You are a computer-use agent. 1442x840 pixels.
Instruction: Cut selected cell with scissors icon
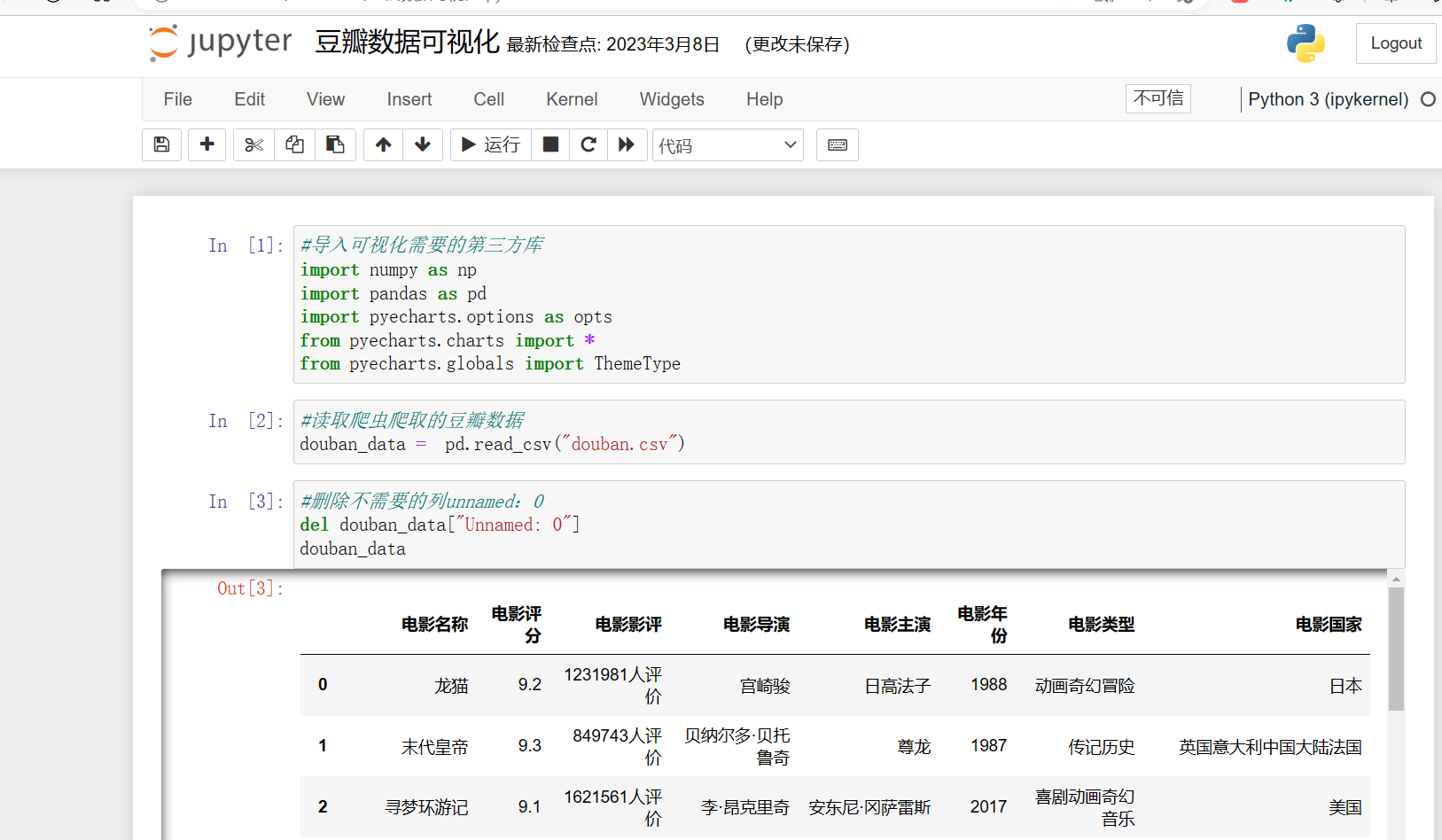pyautogui.click(x=253, y=144)
